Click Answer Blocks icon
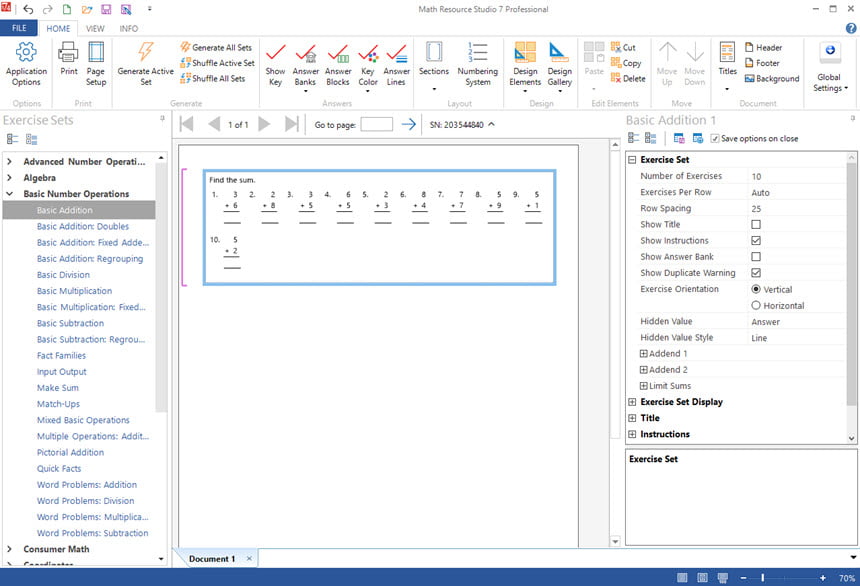860x586 pixels. click(x=338, y=65)
